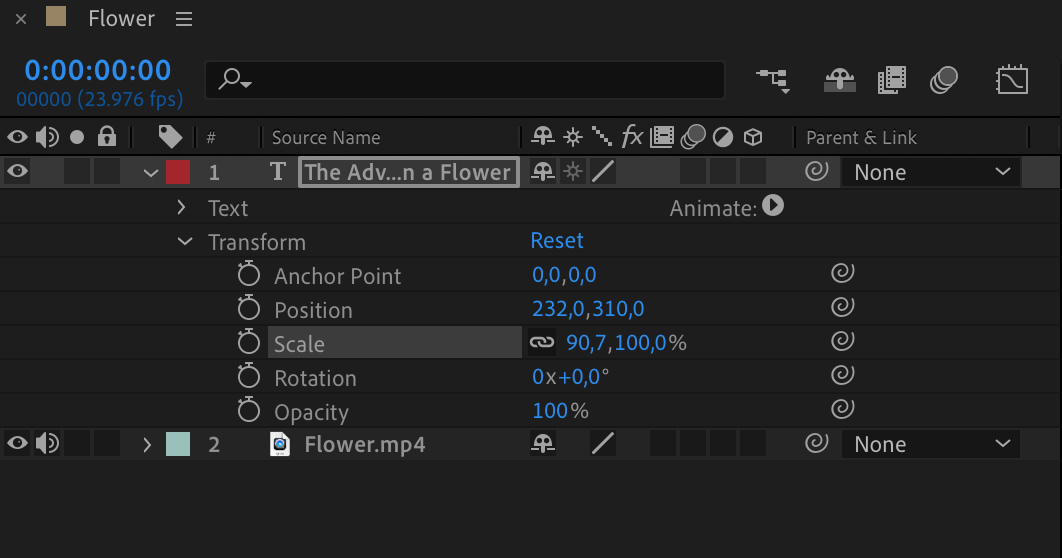Hide the Flower.mp4 layer video
Viewport: 1062px width, 558px height.
[18, 444]
